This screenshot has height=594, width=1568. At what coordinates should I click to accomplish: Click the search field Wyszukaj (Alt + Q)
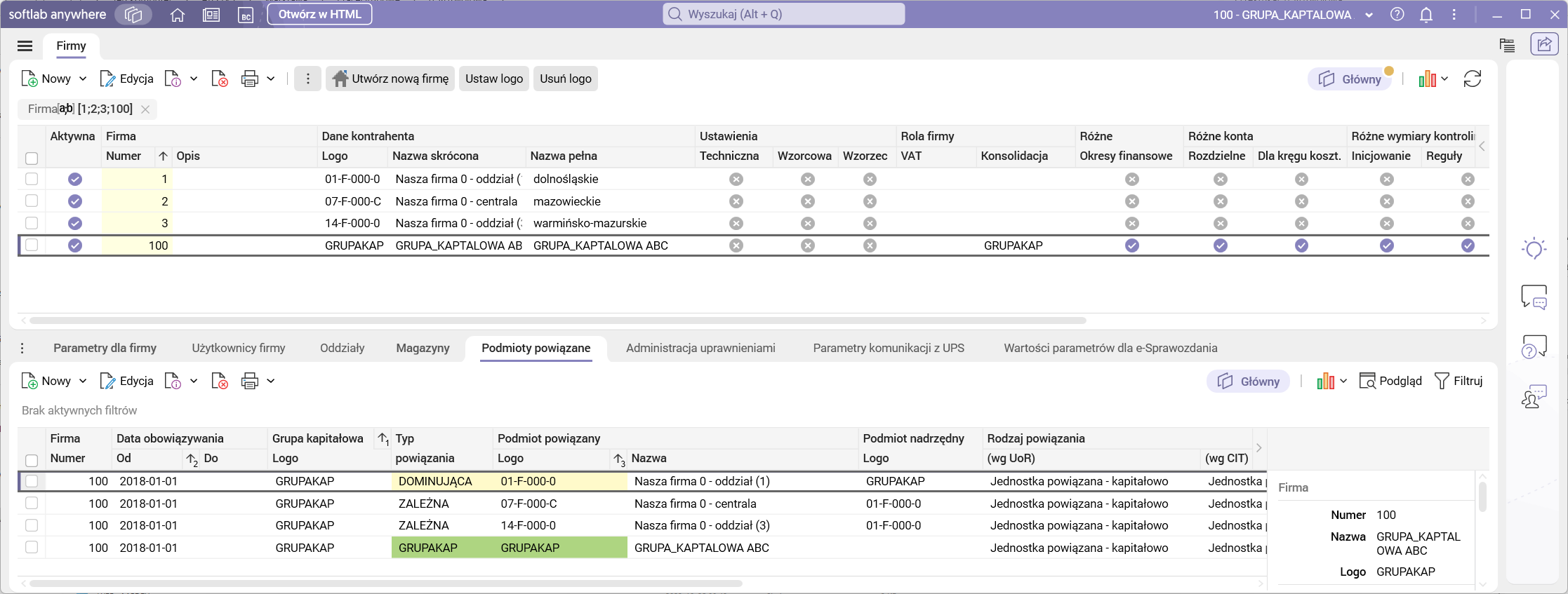point(783,15)
